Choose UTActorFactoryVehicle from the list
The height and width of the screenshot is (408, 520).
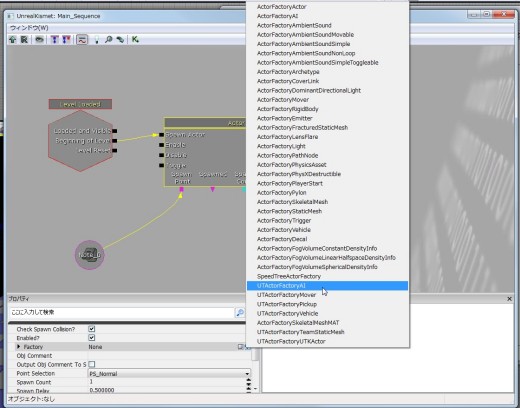pyautogui.click(x=327, y=314)
